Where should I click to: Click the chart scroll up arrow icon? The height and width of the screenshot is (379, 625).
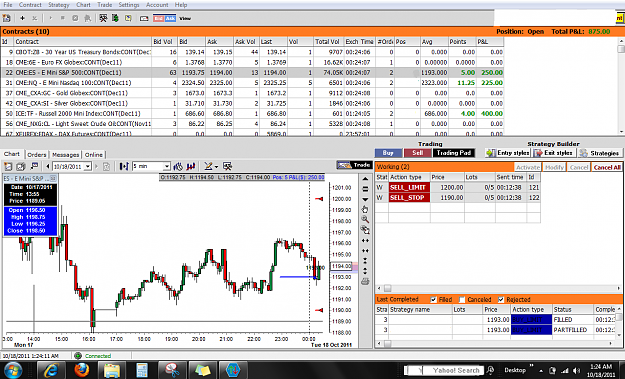(365, 179)
